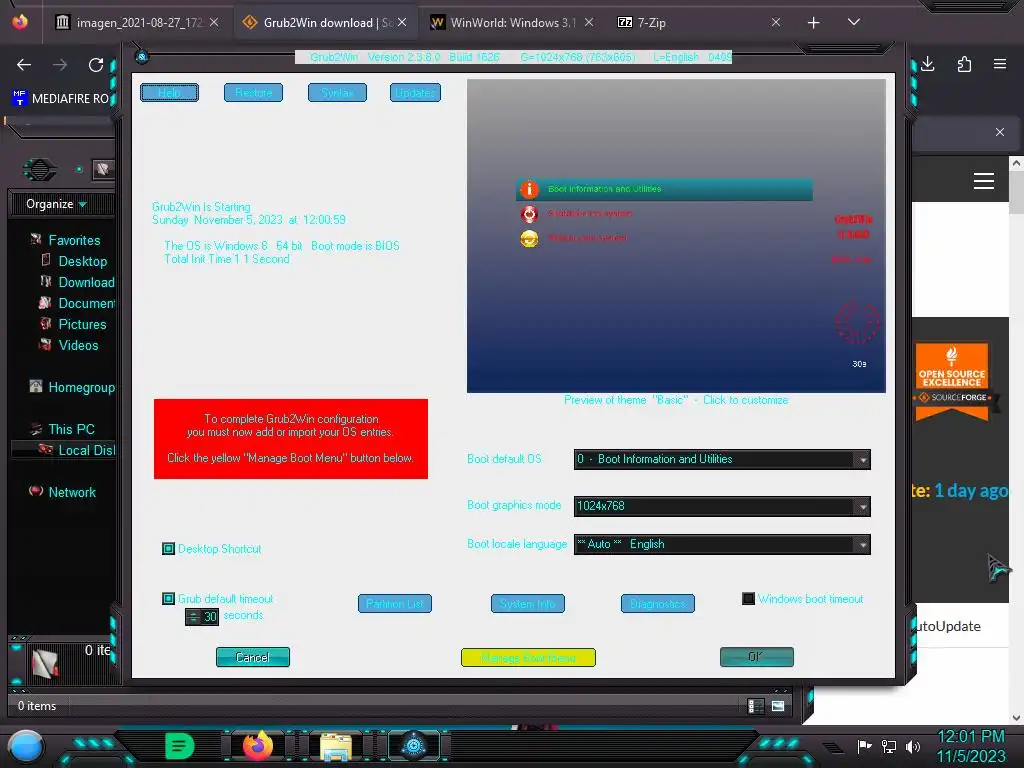Click the Windows Start orb

tap(25, 746)
